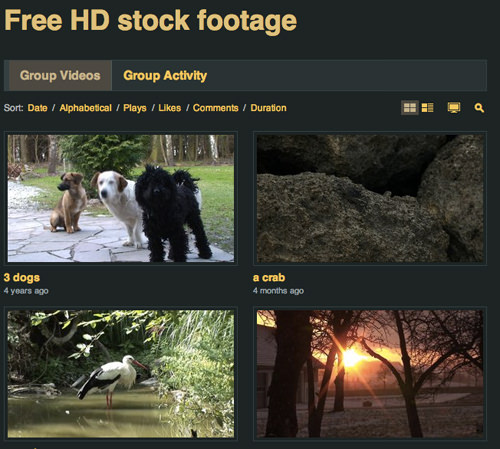Click the search magnifier icon
This screenshot has height=449, width=500.
tap(479, 108)
